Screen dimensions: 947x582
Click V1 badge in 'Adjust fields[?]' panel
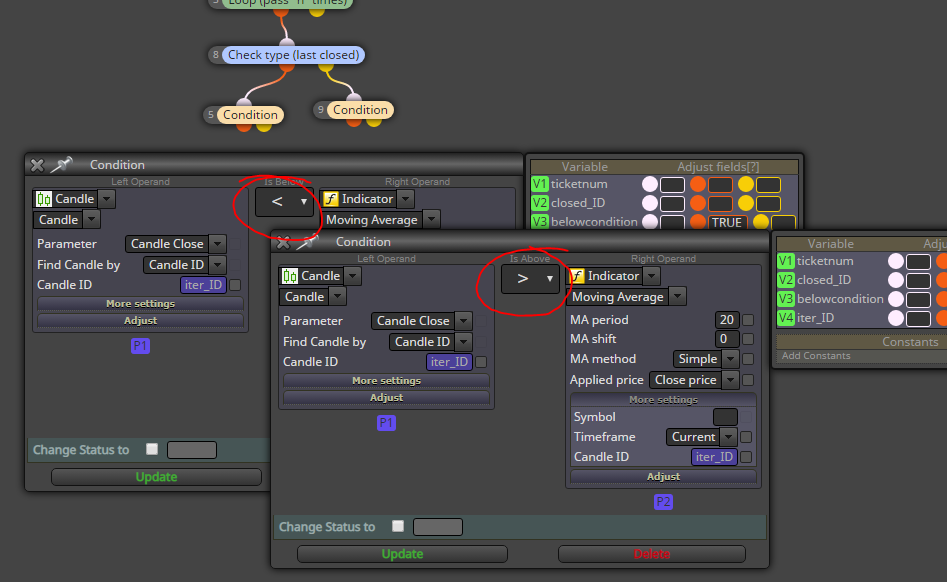[540, 184]
